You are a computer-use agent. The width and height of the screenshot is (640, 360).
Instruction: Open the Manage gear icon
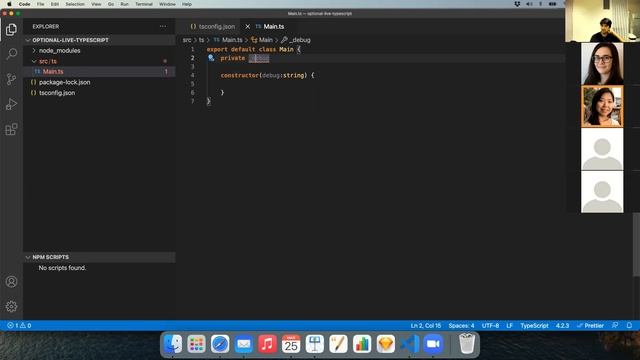tap(11, 307)
